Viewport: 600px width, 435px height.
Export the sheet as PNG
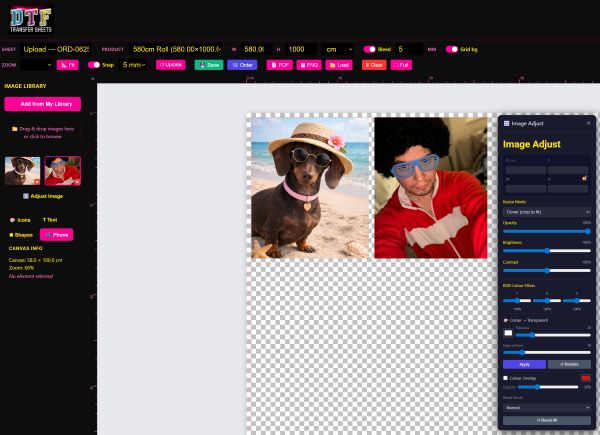click(309, 64)
